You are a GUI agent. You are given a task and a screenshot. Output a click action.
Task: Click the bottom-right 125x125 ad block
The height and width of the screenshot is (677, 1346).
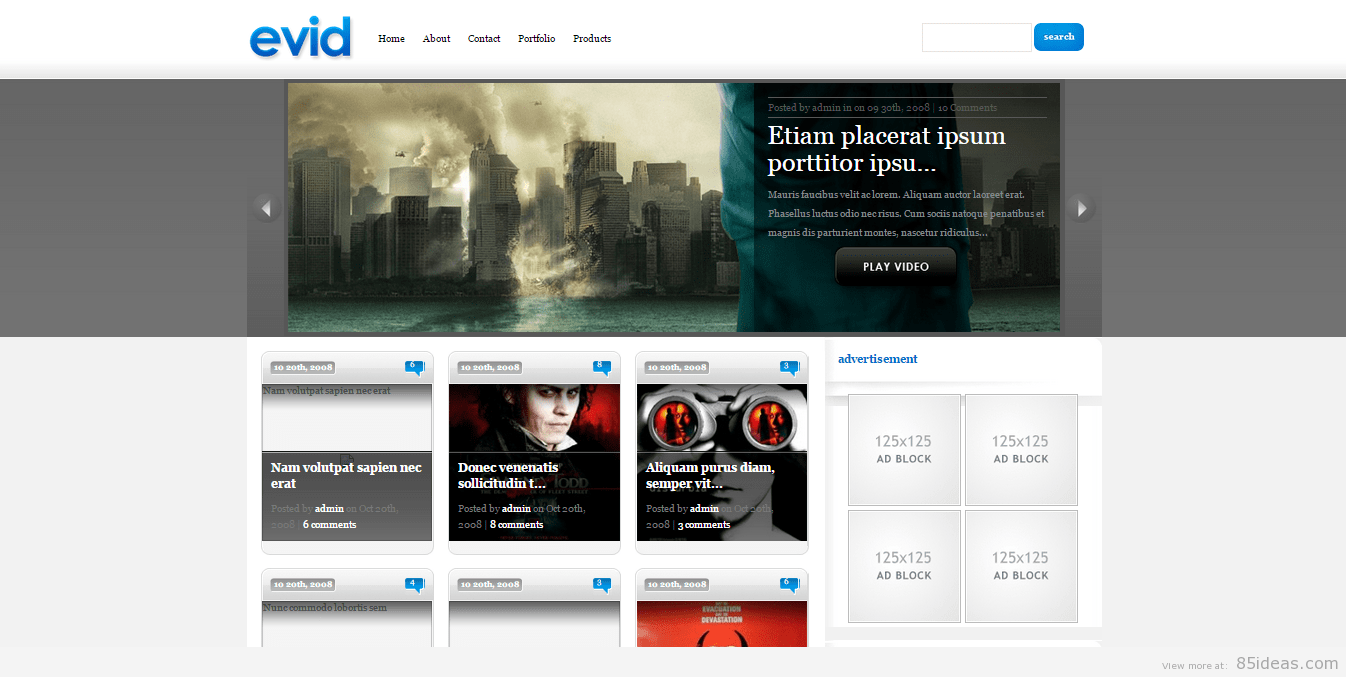[1021, 566]
